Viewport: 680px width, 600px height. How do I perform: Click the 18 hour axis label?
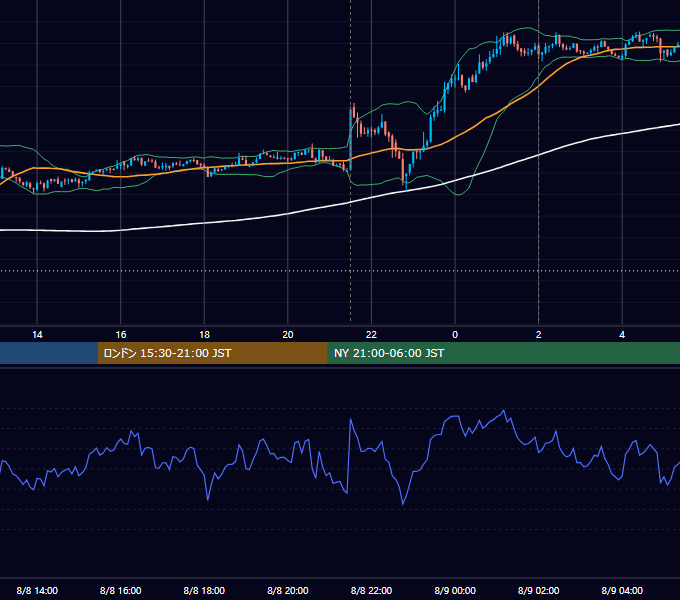(204, 335)
